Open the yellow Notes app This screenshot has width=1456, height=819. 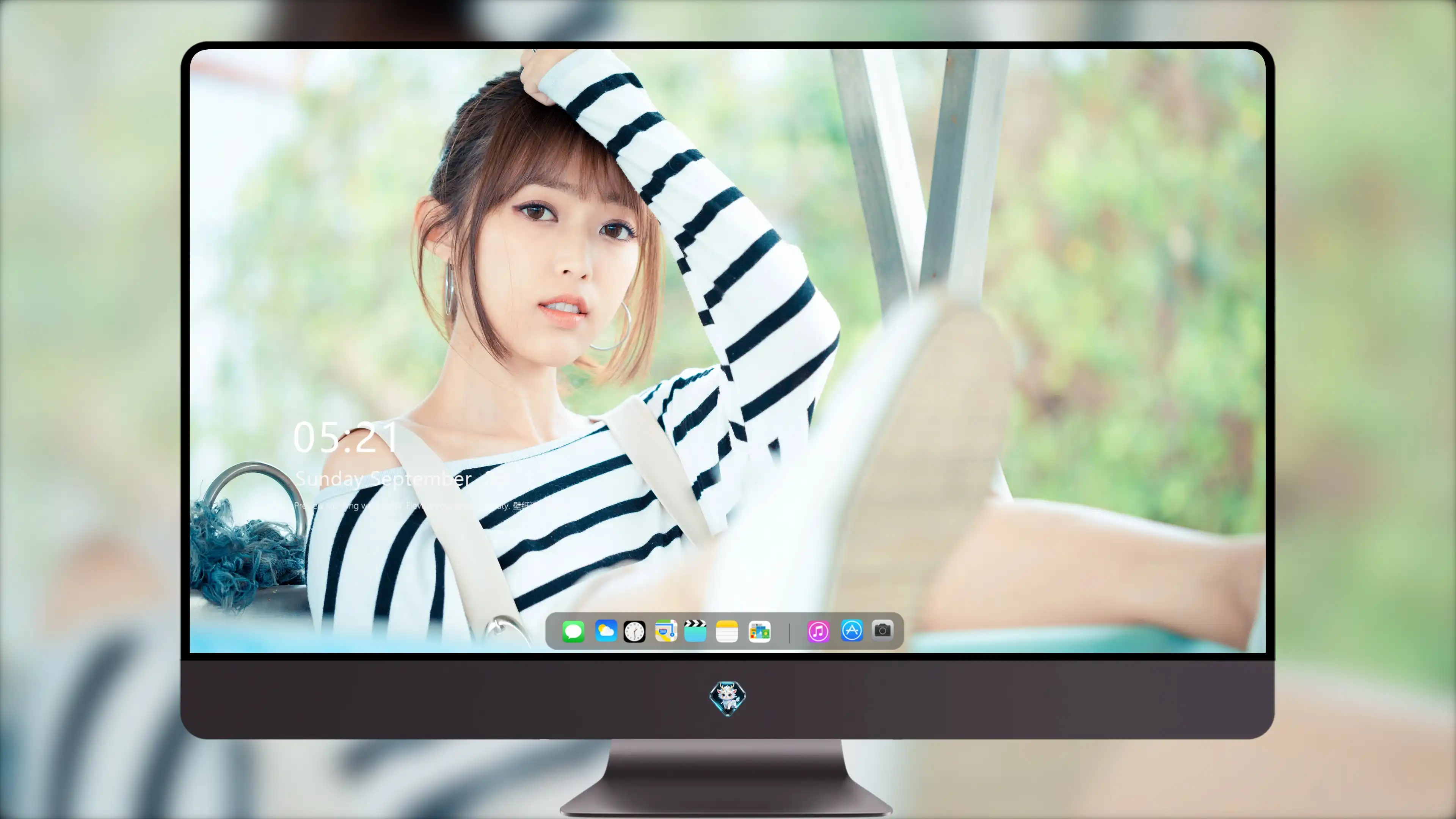coord(727,631)
